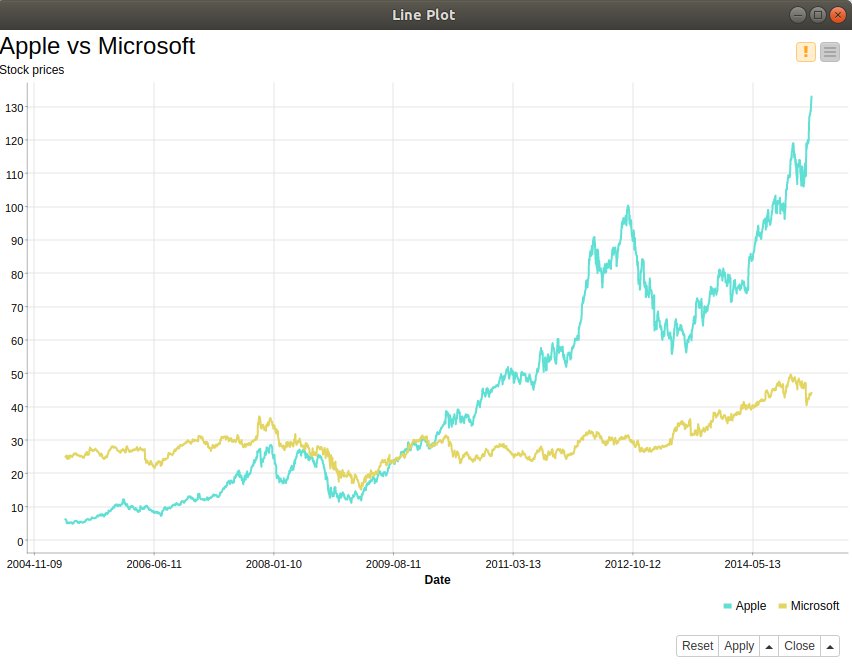Image resolution: width=852 pixels, height=669 pixels.
Task: Click the Stock prices subtitle
Action: coord(32,70)
